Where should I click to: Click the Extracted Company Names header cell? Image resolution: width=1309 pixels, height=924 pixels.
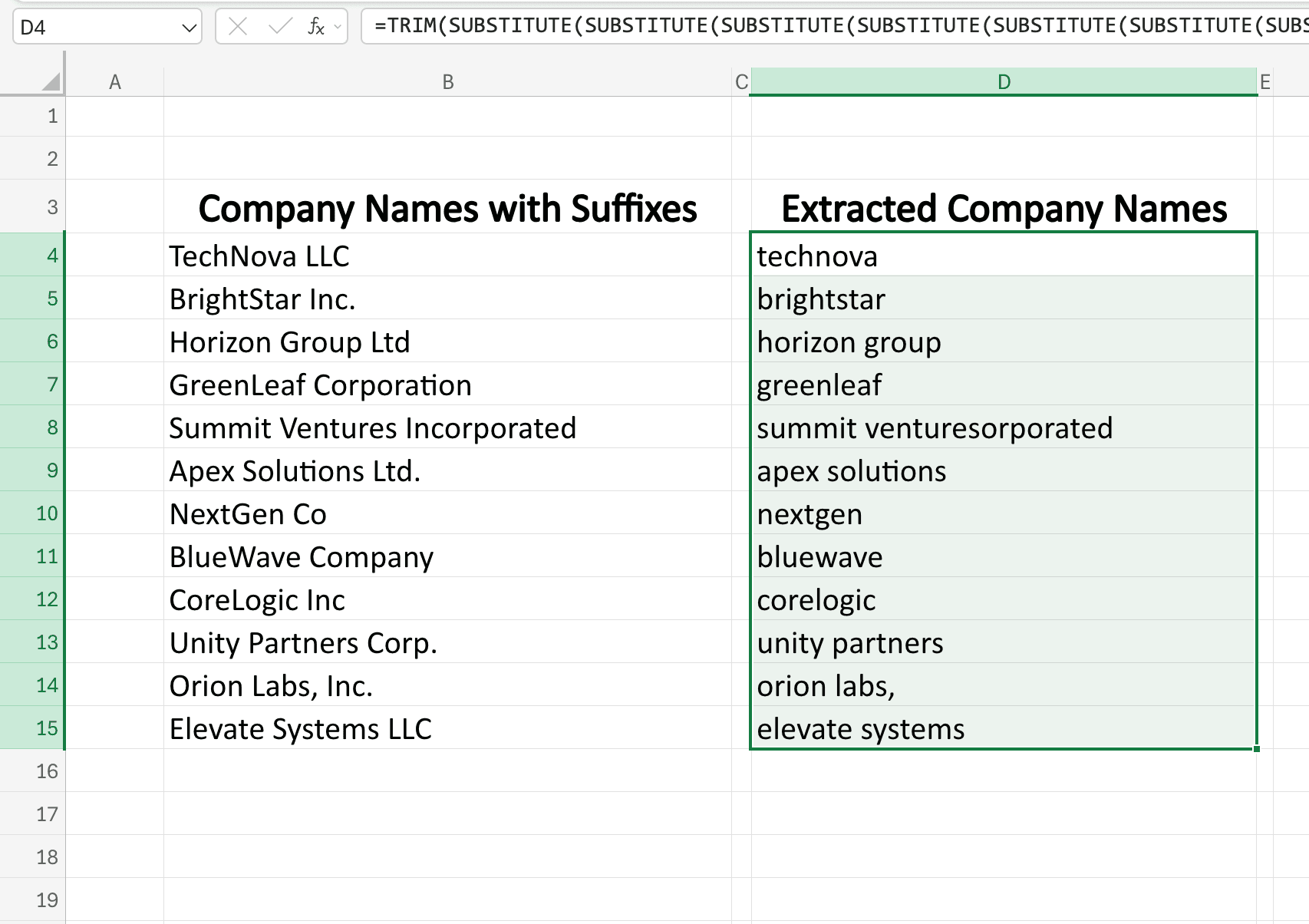coord(1003,207)
